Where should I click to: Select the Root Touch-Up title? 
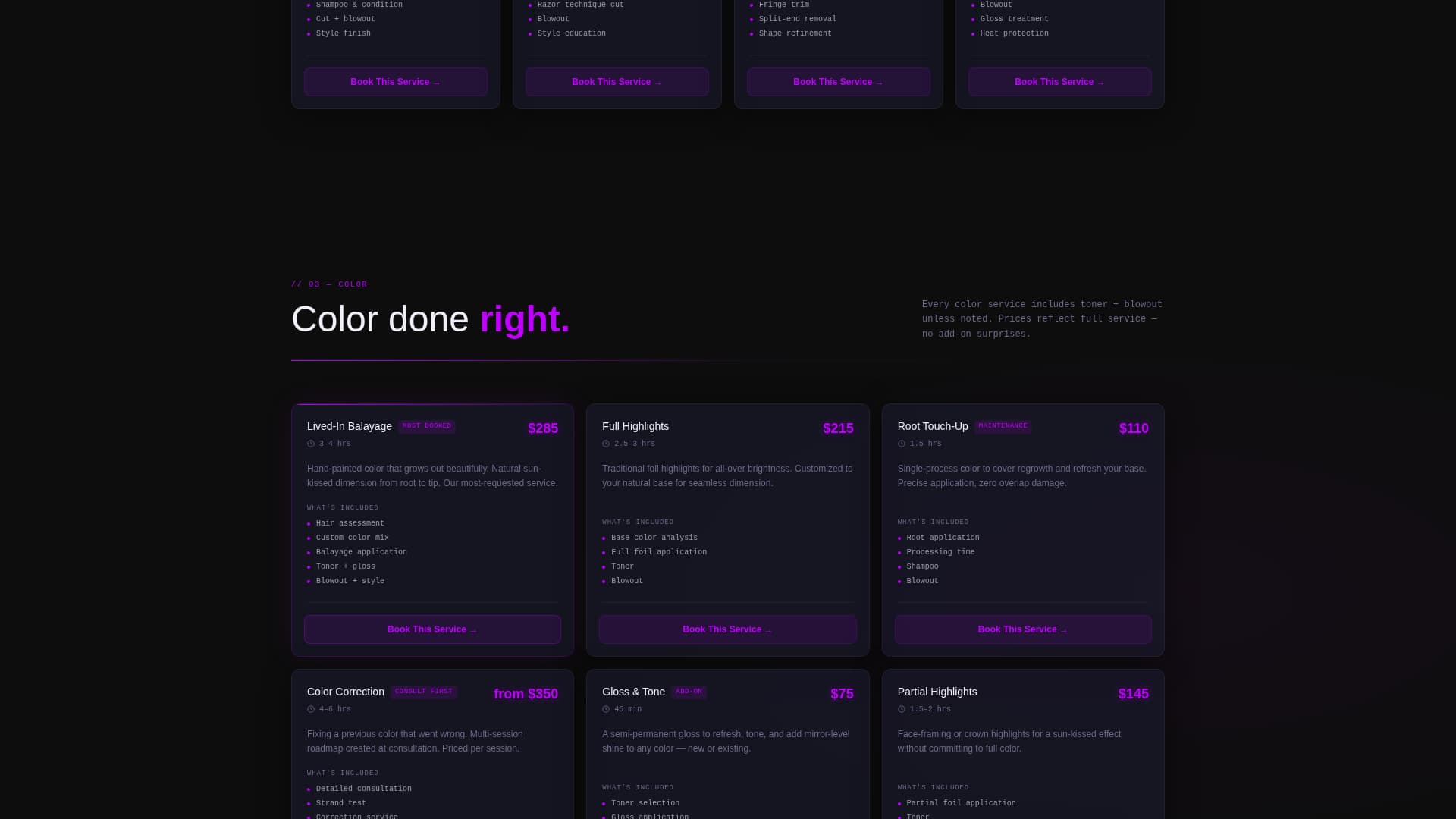(x=933, y=426)
